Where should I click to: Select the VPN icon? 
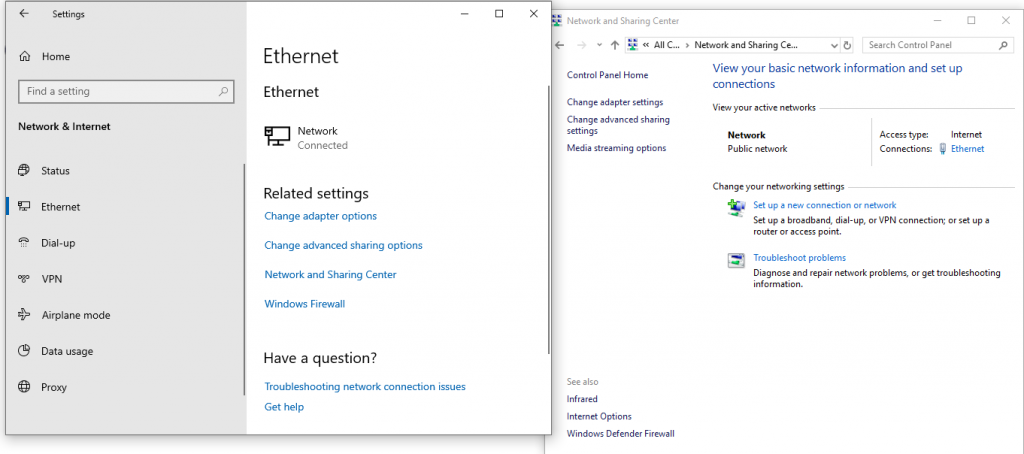click(x=24, y=279)
